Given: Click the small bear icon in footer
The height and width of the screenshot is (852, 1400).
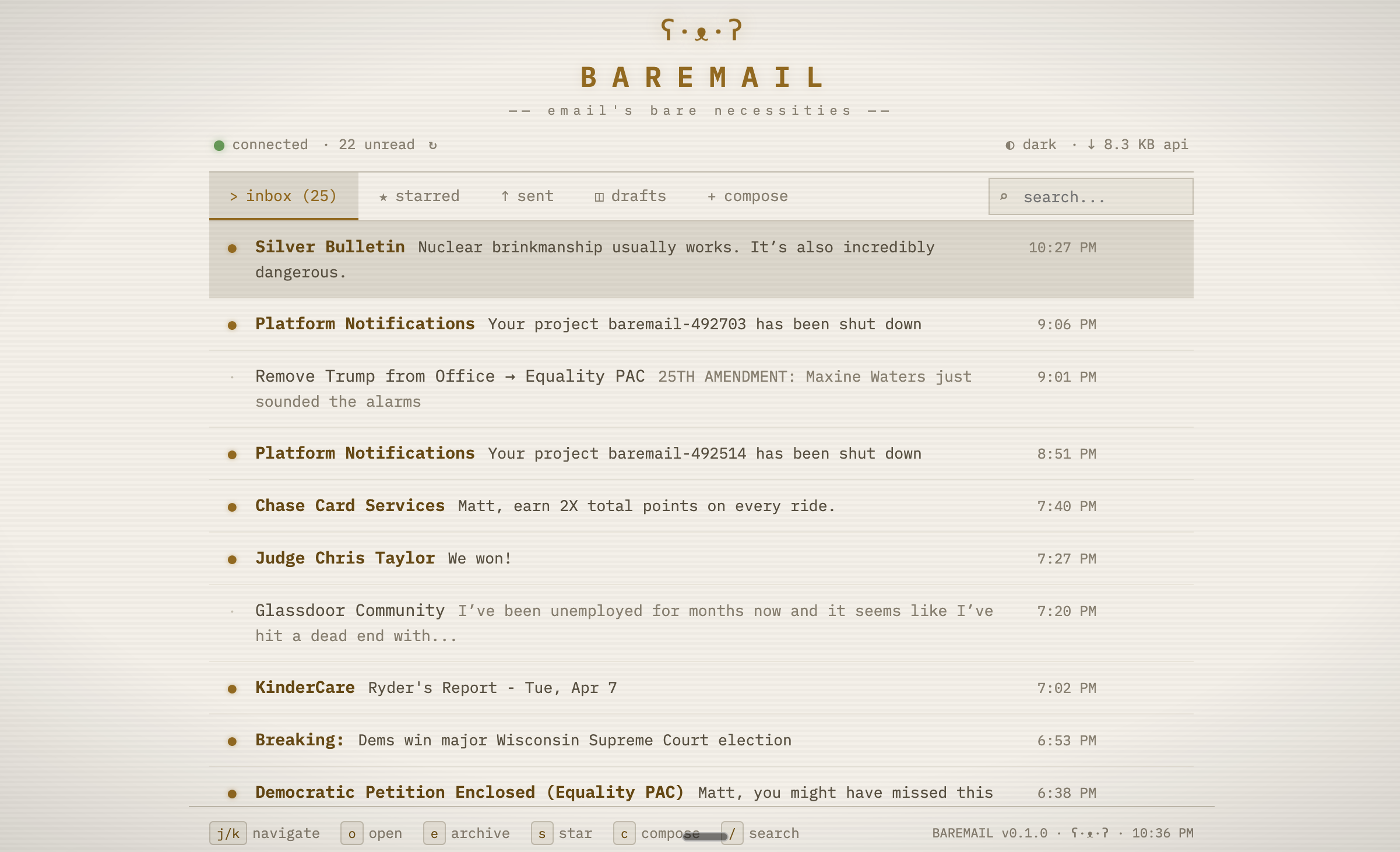Looking at the screenshot, I should point(1089,833).
